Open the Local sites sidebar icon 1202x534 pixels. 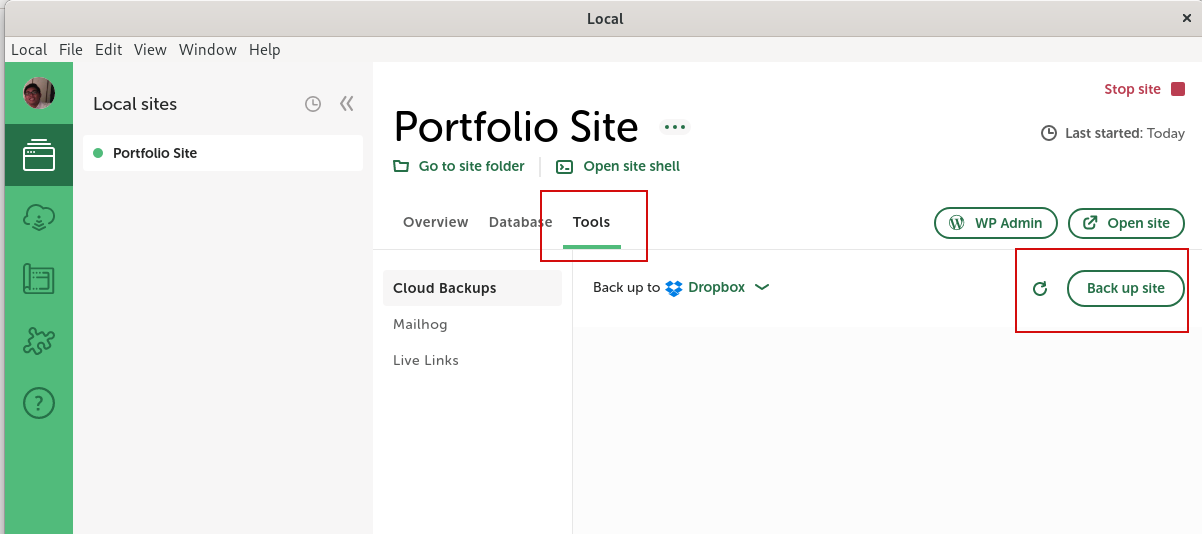[39, 155]
